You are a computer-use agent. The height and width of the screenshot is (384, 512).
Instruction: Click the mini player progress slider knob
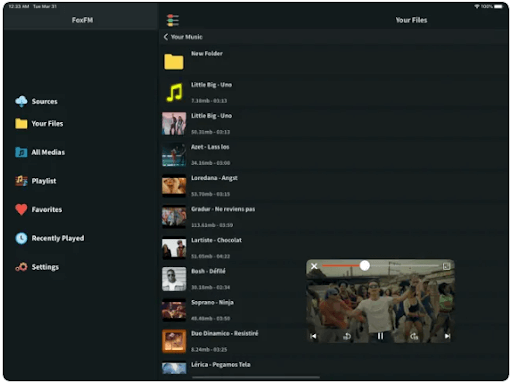365,266
